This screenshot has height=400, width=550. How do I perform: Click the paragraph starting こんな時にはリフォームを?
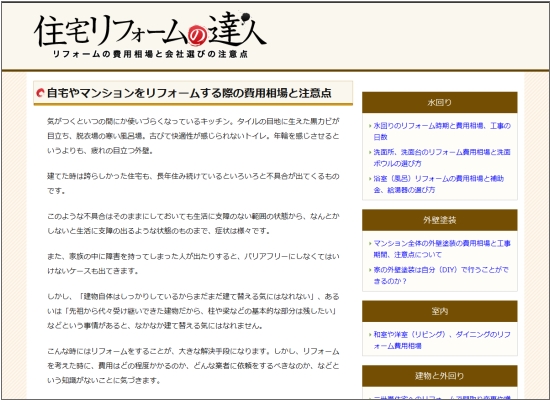tap(193, 366)
